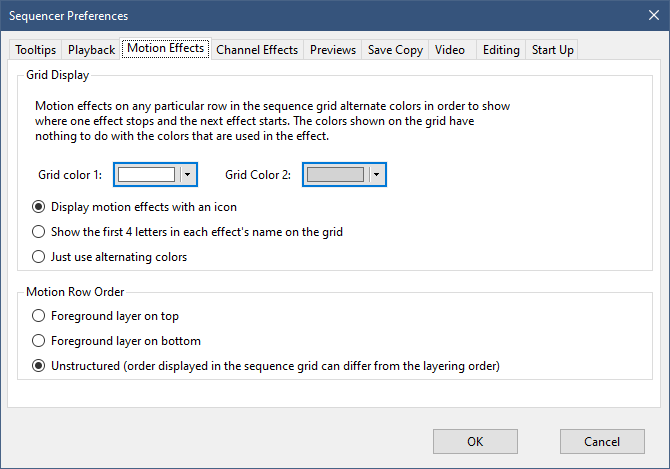Viewport: 670px width, 469px height.
Task: Select Just use alternating colors
Action: pyautogui.click(x=109, y=257)
